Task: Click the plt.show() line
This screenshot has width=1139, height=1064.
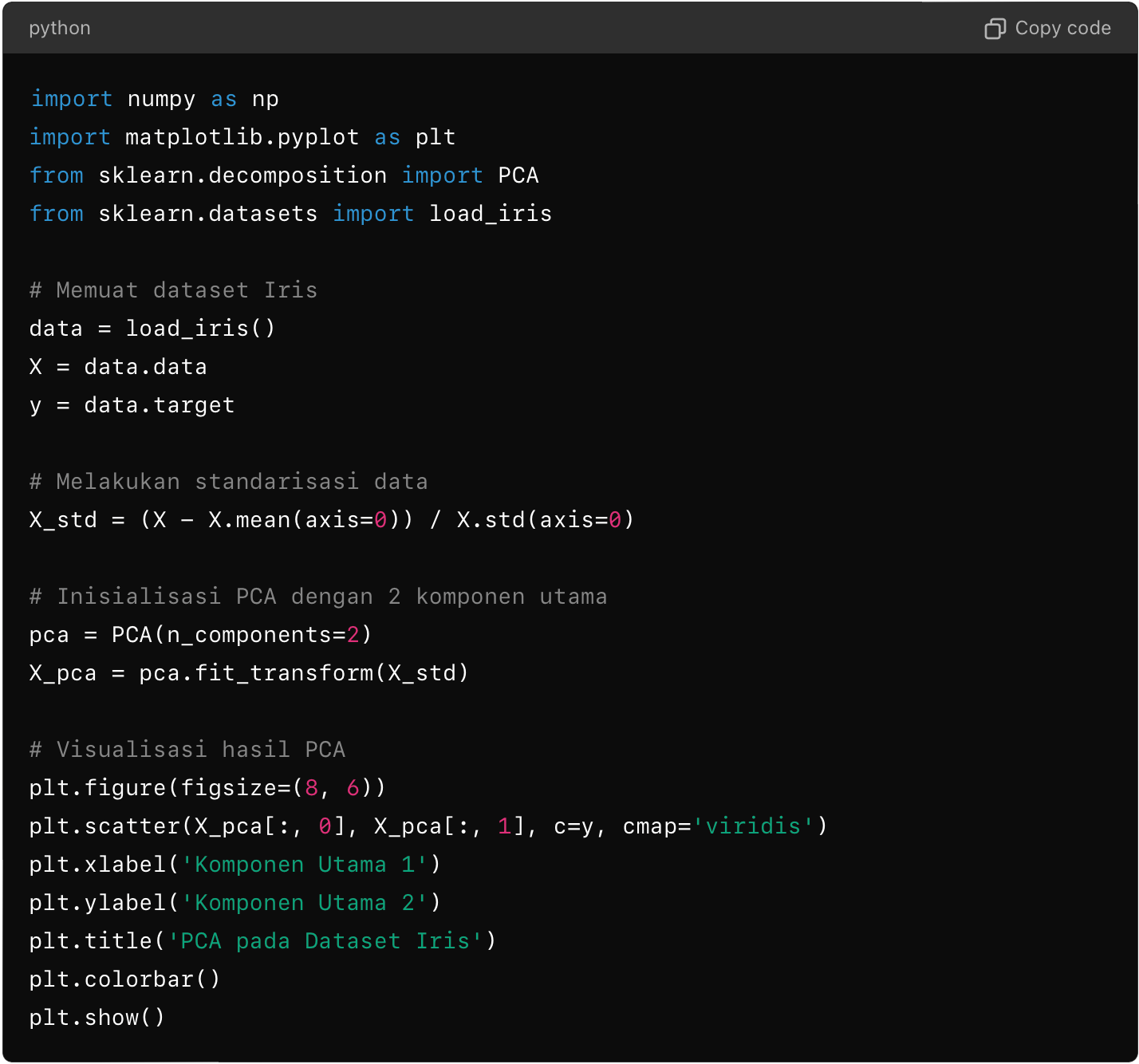Action: point(96,1017)
